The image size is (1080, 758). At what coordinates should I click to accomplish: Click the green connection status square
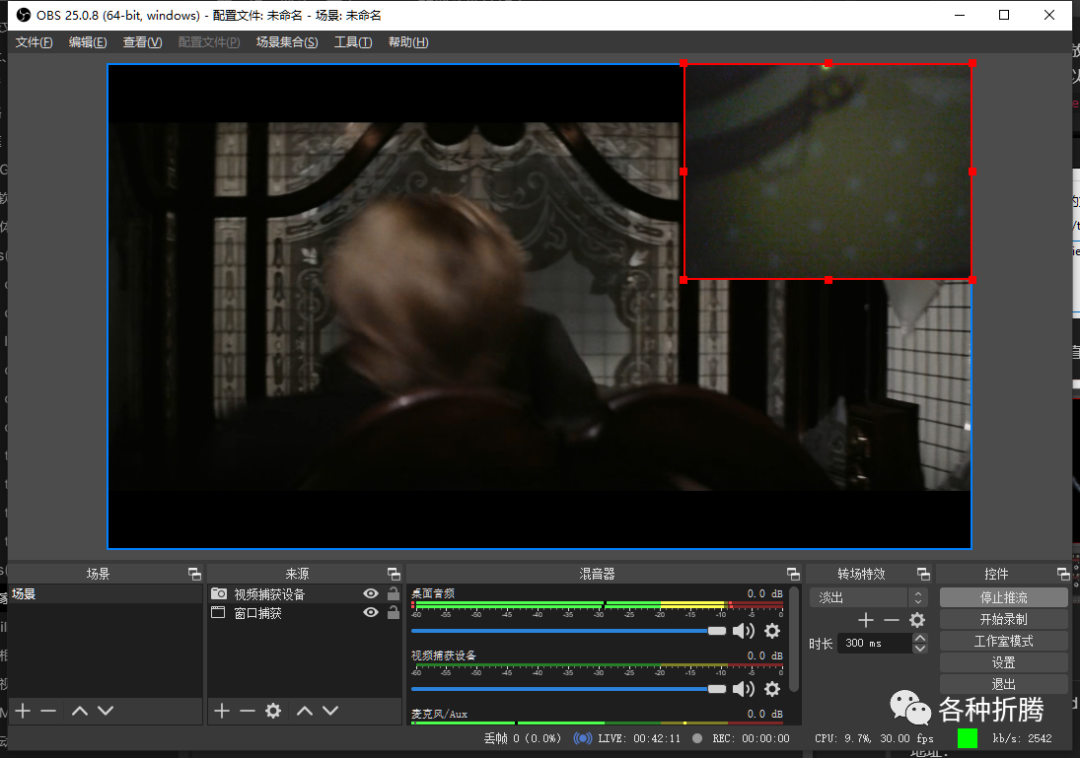pyautogui.click(x=967, y=738)
